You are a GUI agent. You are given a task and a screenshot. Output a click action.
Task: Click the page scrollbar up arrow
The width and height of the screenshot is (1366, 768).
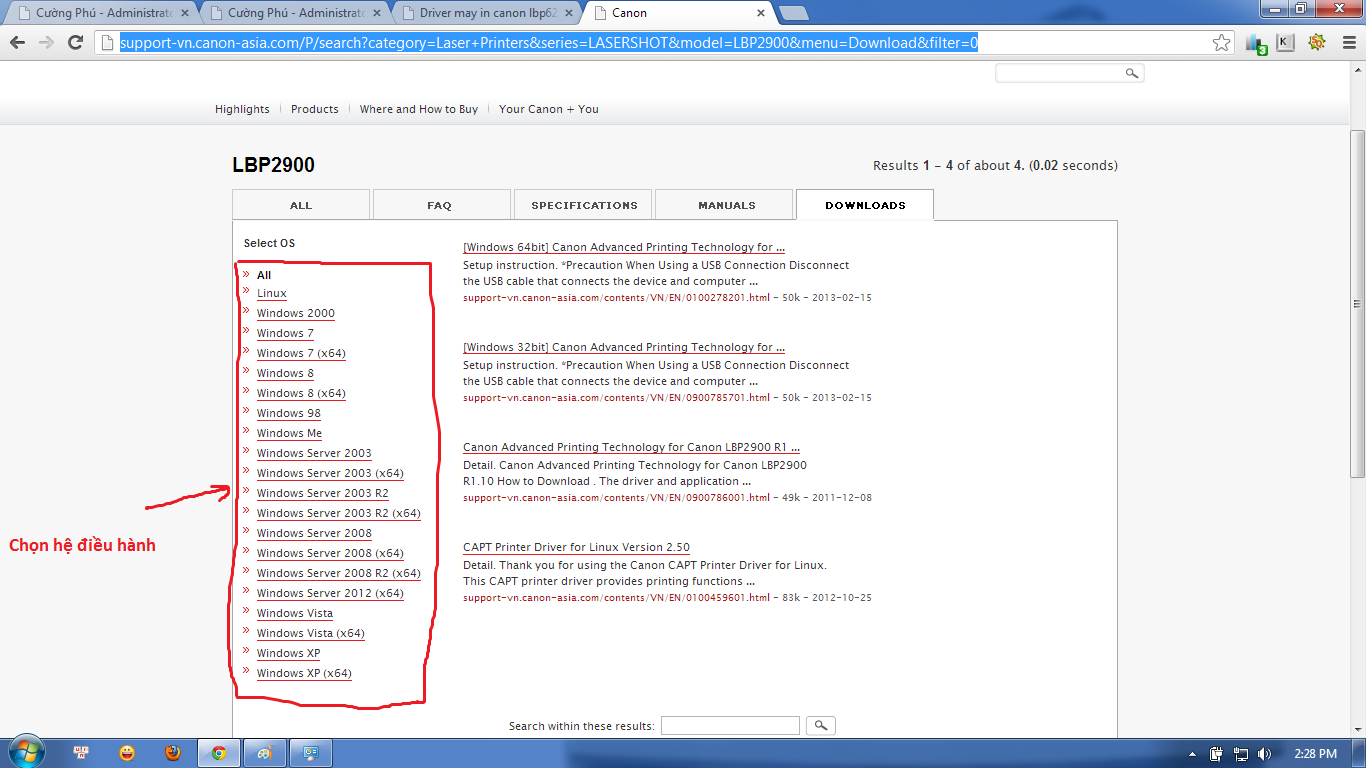tap(1357, 70)
